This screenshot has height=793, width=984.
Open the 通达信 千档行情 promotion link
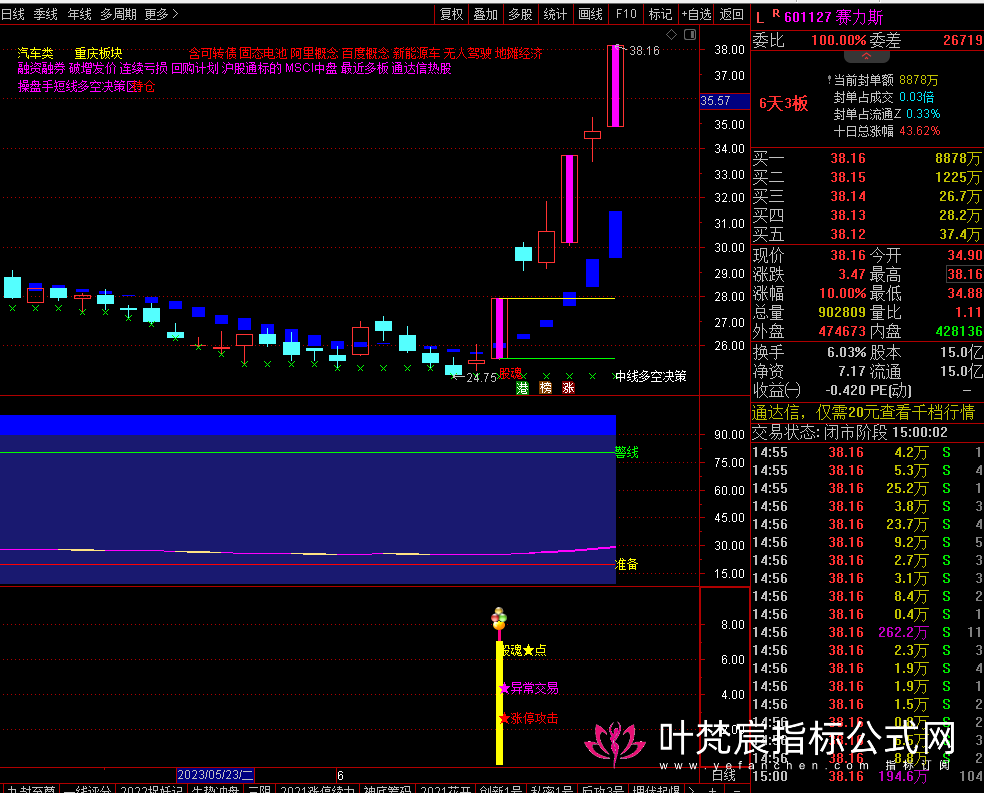coord(864,412)
